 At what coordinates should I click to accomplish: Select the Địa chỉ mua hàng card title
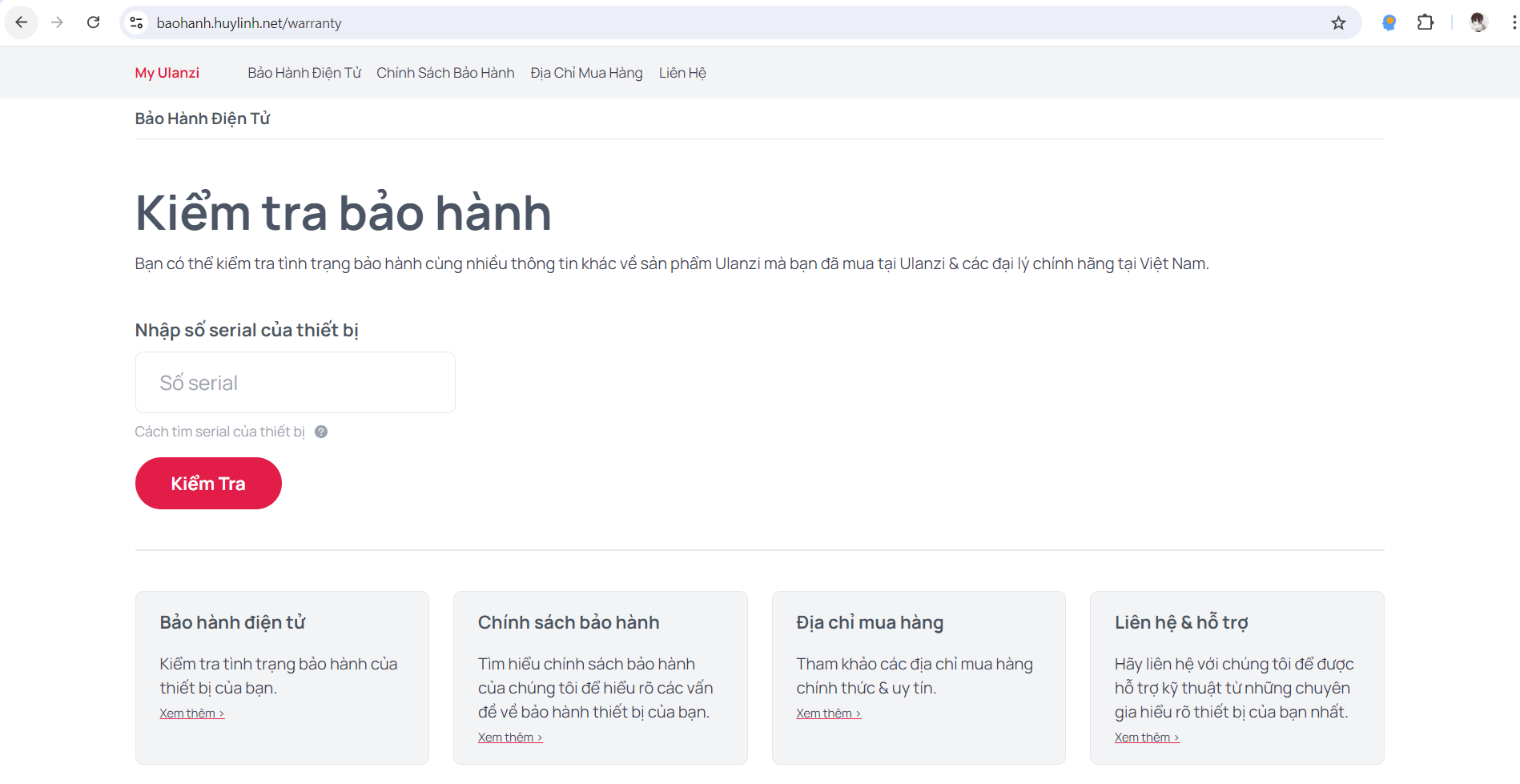(870, 622)
